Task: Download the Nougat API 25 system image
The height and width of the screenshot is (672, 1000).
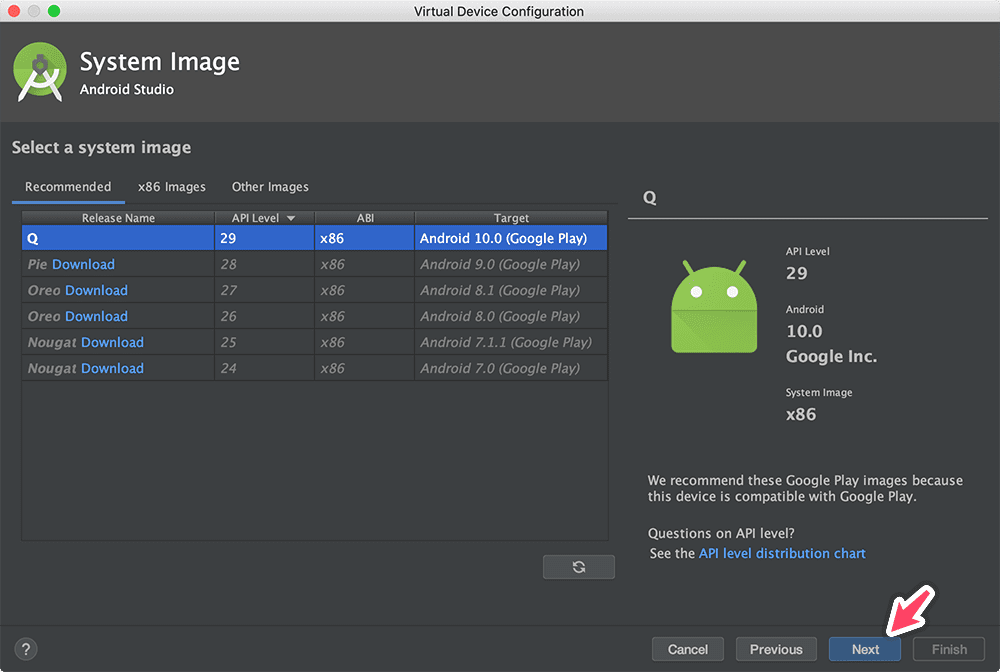Action: coord(112,342)
